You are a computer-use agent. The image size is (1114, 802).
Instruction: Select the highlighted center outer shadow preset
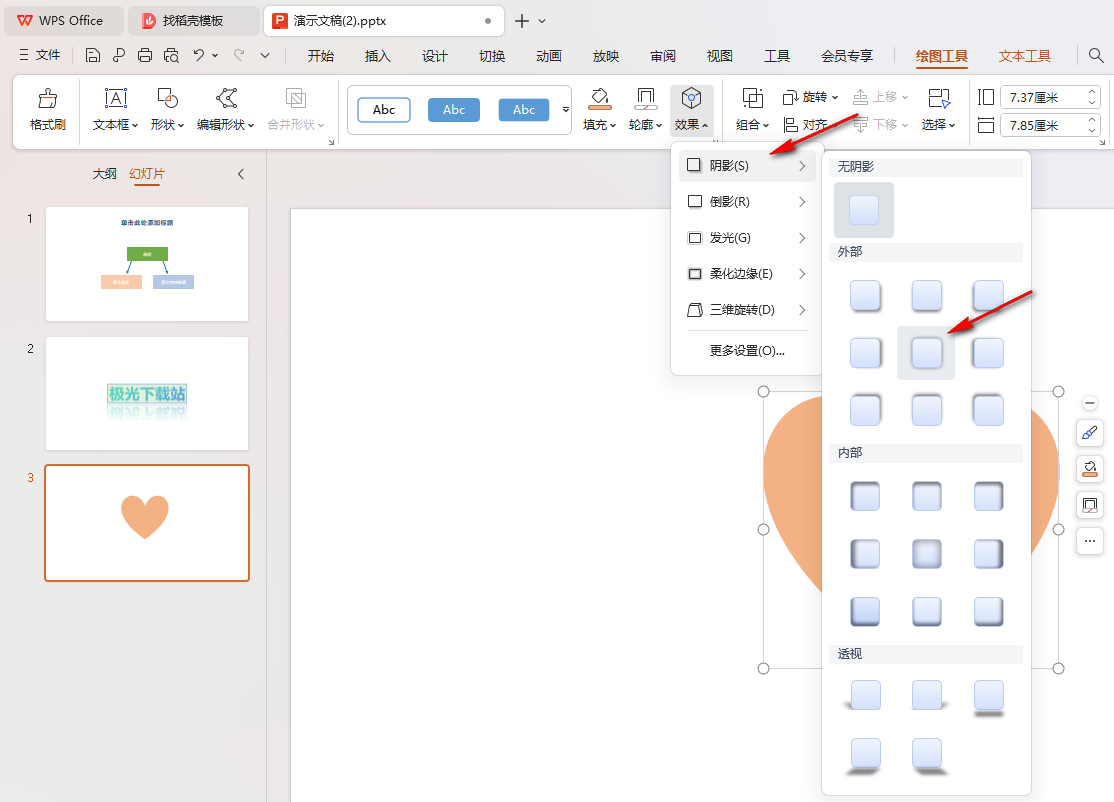coord(926,352)
